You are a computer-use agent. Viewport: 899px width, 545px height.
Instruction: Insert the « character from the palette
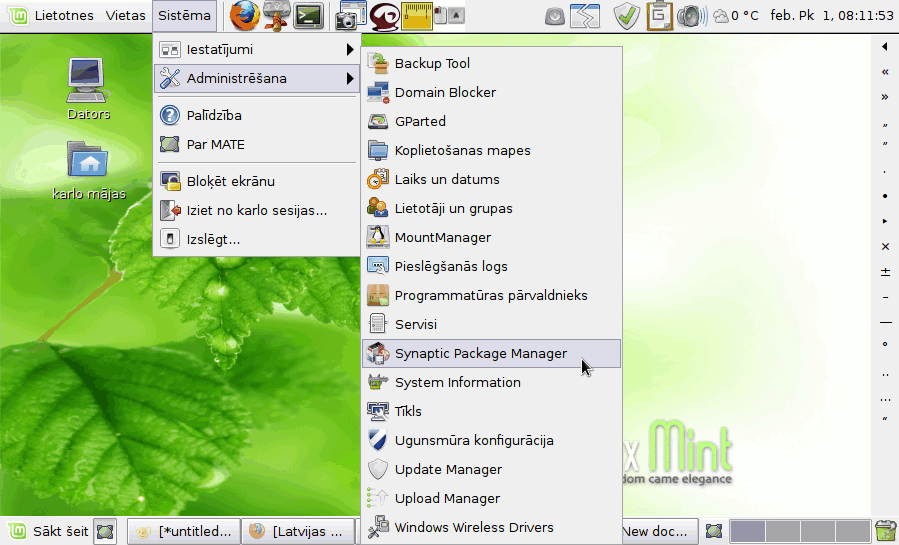885,72
